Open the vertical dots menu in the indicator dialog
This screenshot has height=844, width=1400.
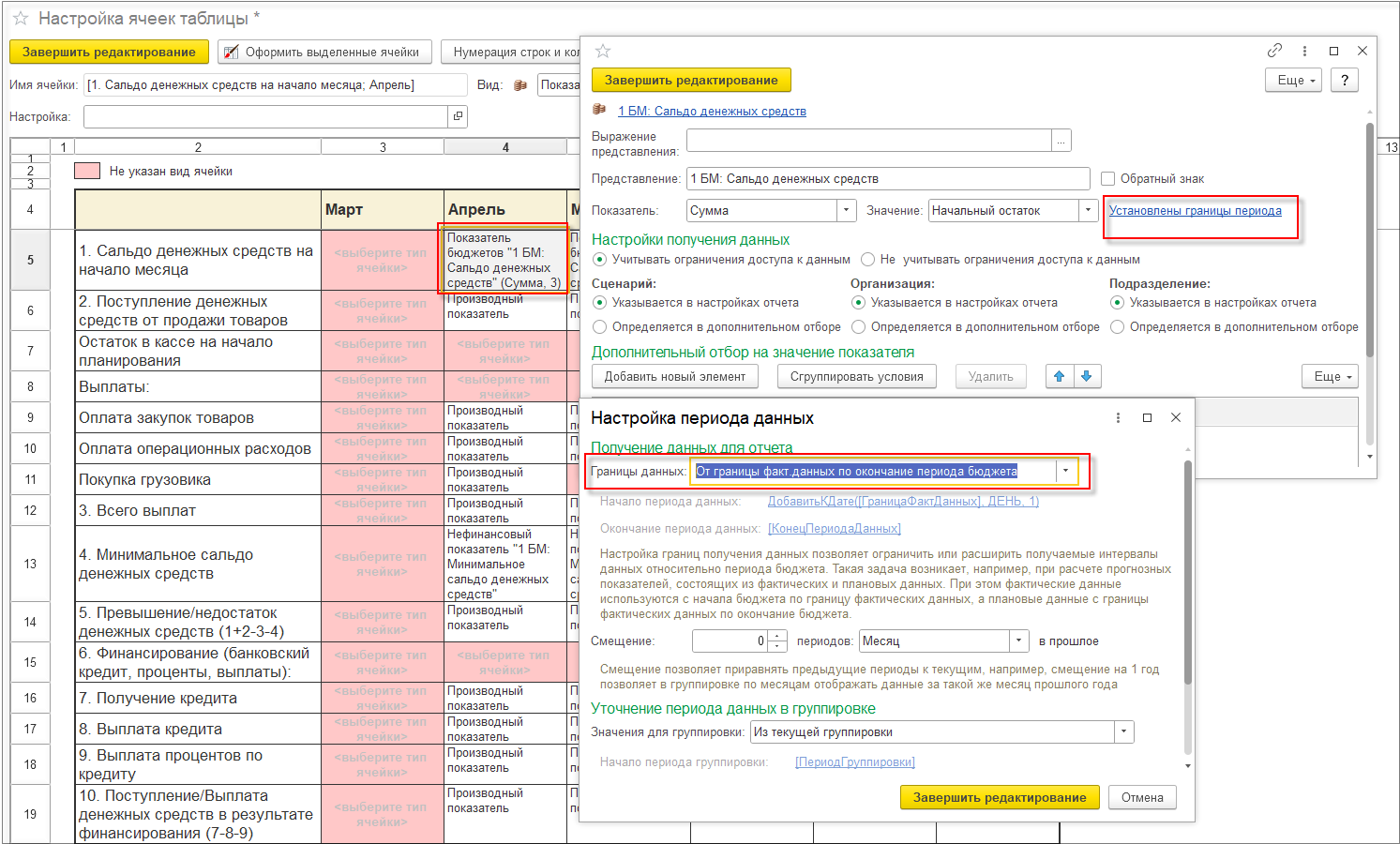click(x=1304, y=51)
